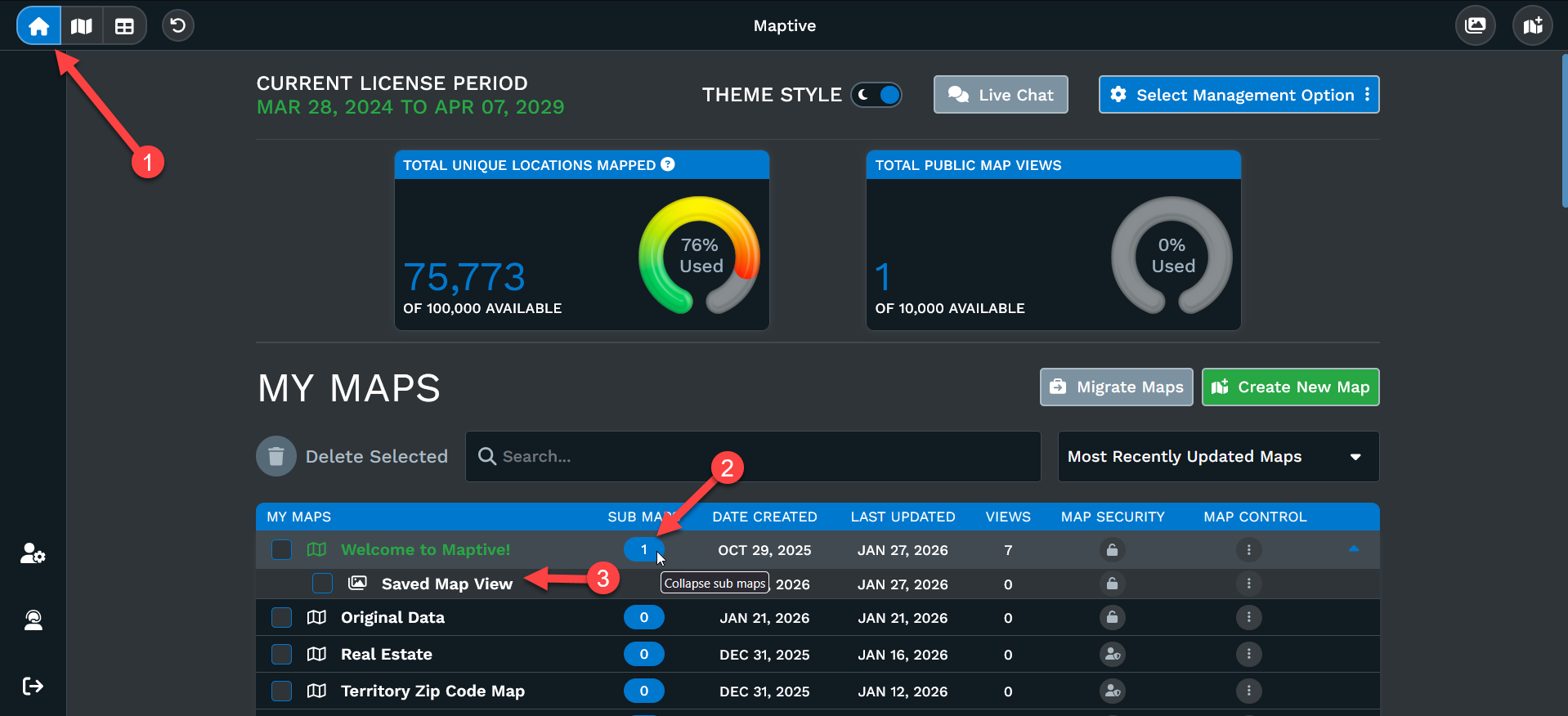The height and width of the screenshot is (716, 1568).
Task: Click the MAP CONTROL column header
Action: [x=1255, y=517]
